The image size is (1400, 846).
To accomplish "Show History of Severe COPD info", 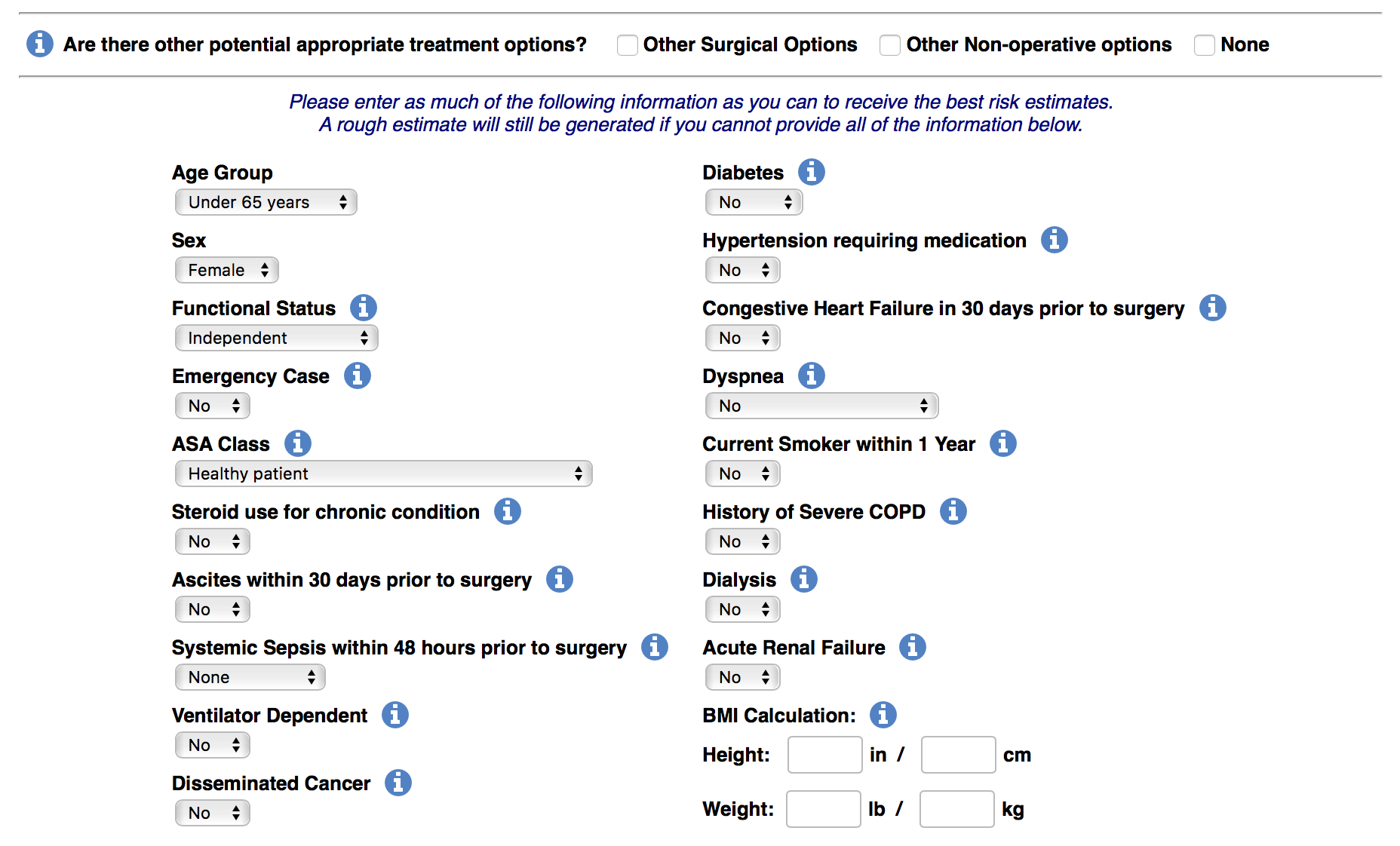I will click(953, 511).
